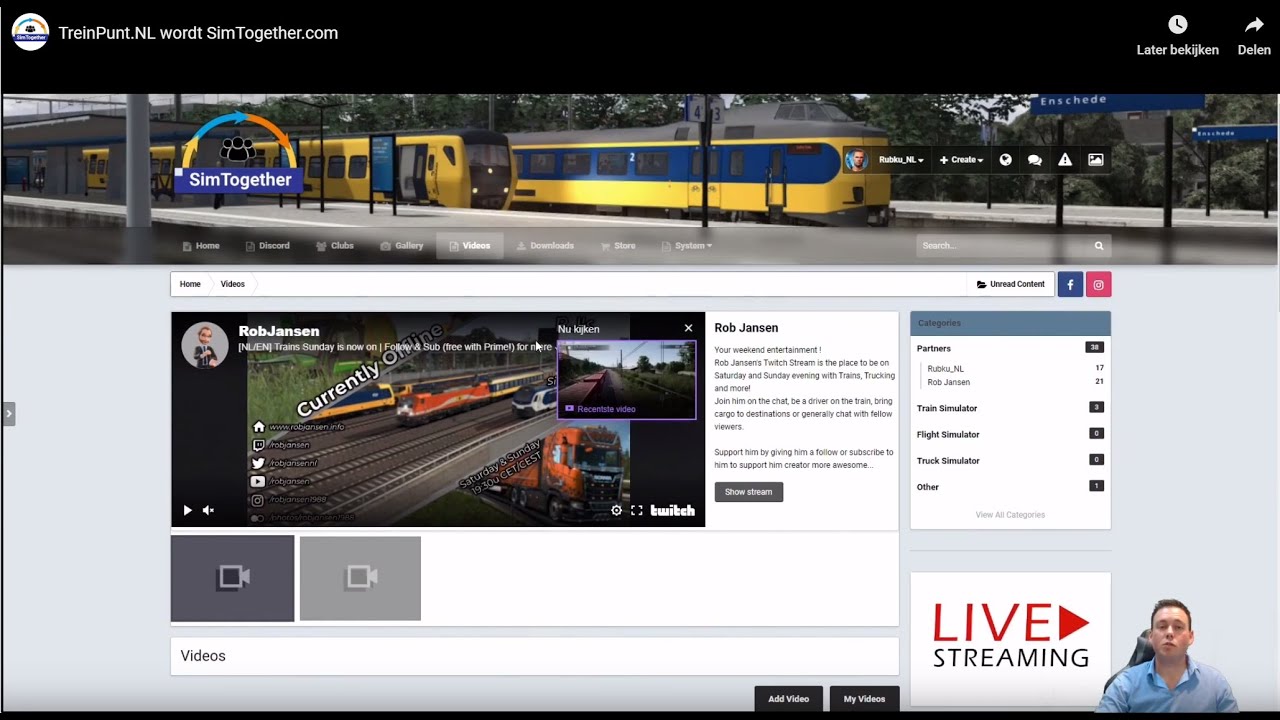Open the Twitch player settings gear
The image size is (1280, 720).
pos(616,510)
